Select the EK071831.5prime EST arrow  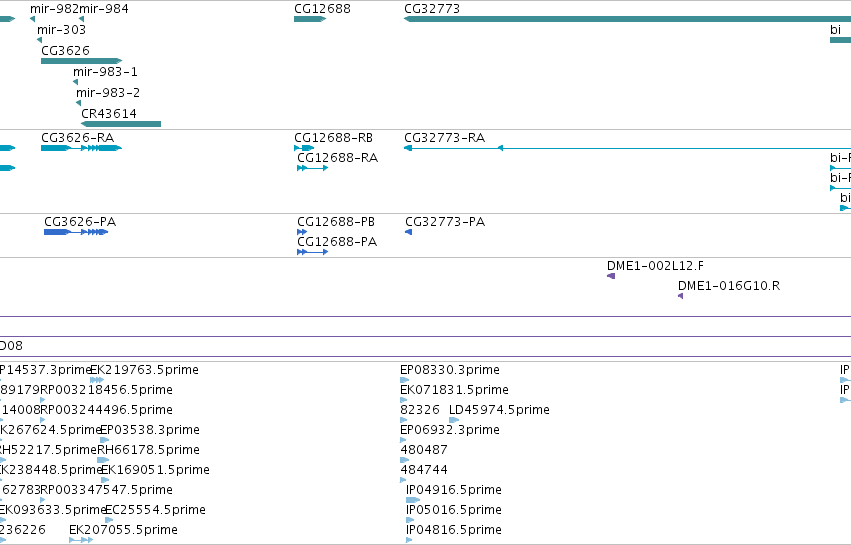[x=403, y=400]
